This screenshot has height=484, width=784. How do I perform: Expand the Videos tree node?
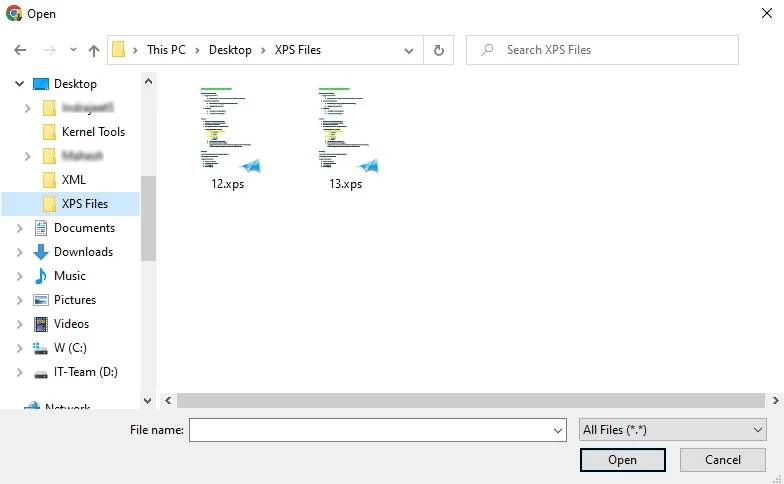click(20, 324)
